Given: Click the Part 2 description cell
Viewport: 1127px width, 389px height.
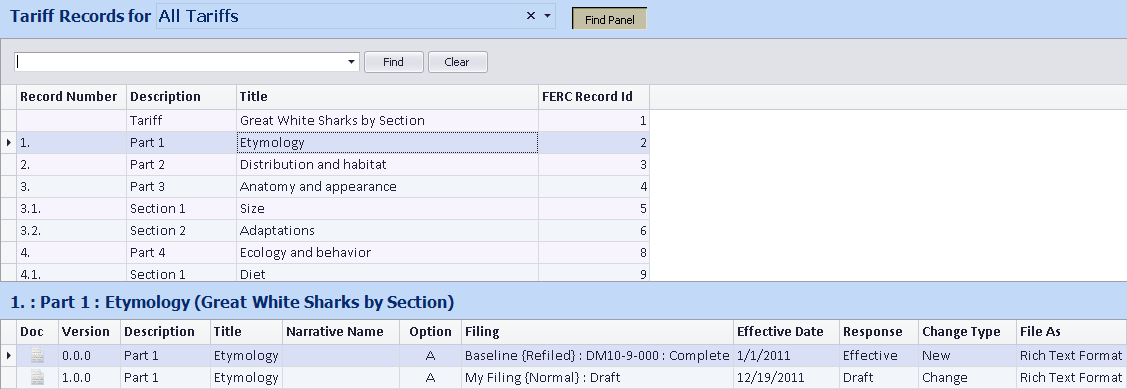Looking at the screenshot, I should (182, 165).
